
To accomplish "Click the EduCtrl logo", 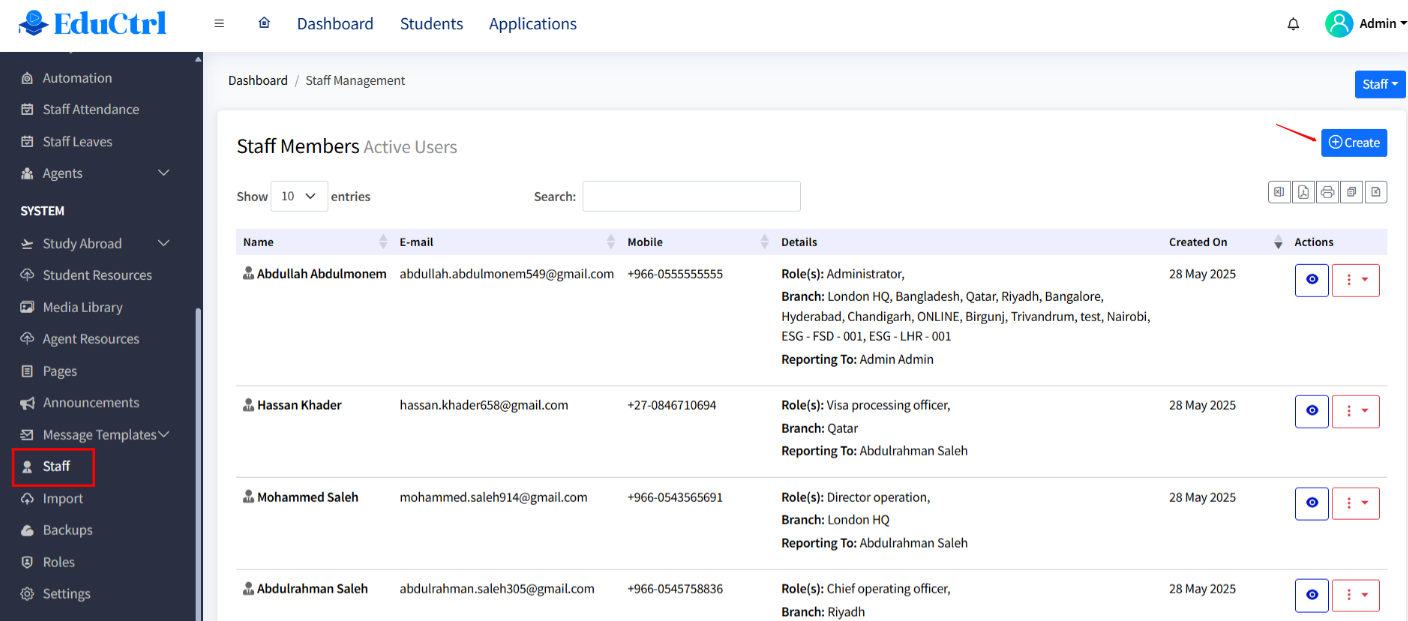I will pyautogui.click(x=93, y=22).
